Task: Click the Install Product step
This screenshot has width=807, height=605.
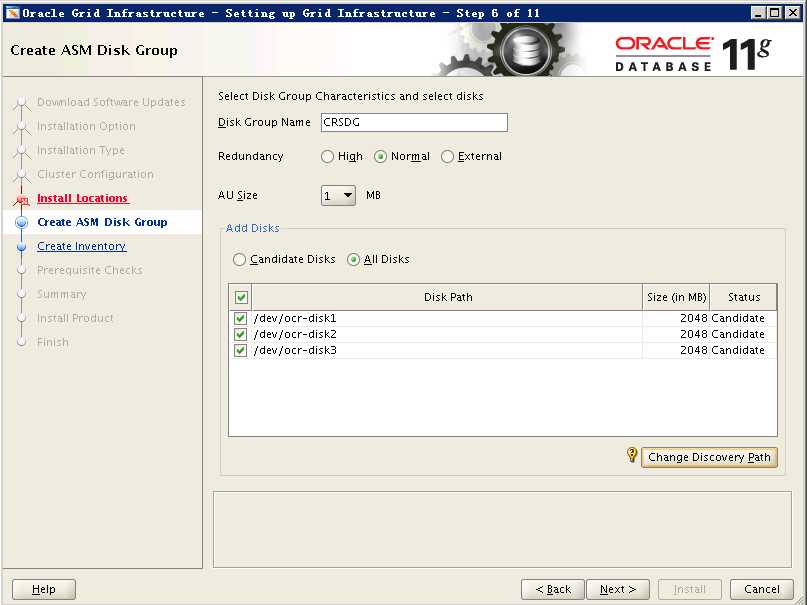Action: click(x=75, y=318)
